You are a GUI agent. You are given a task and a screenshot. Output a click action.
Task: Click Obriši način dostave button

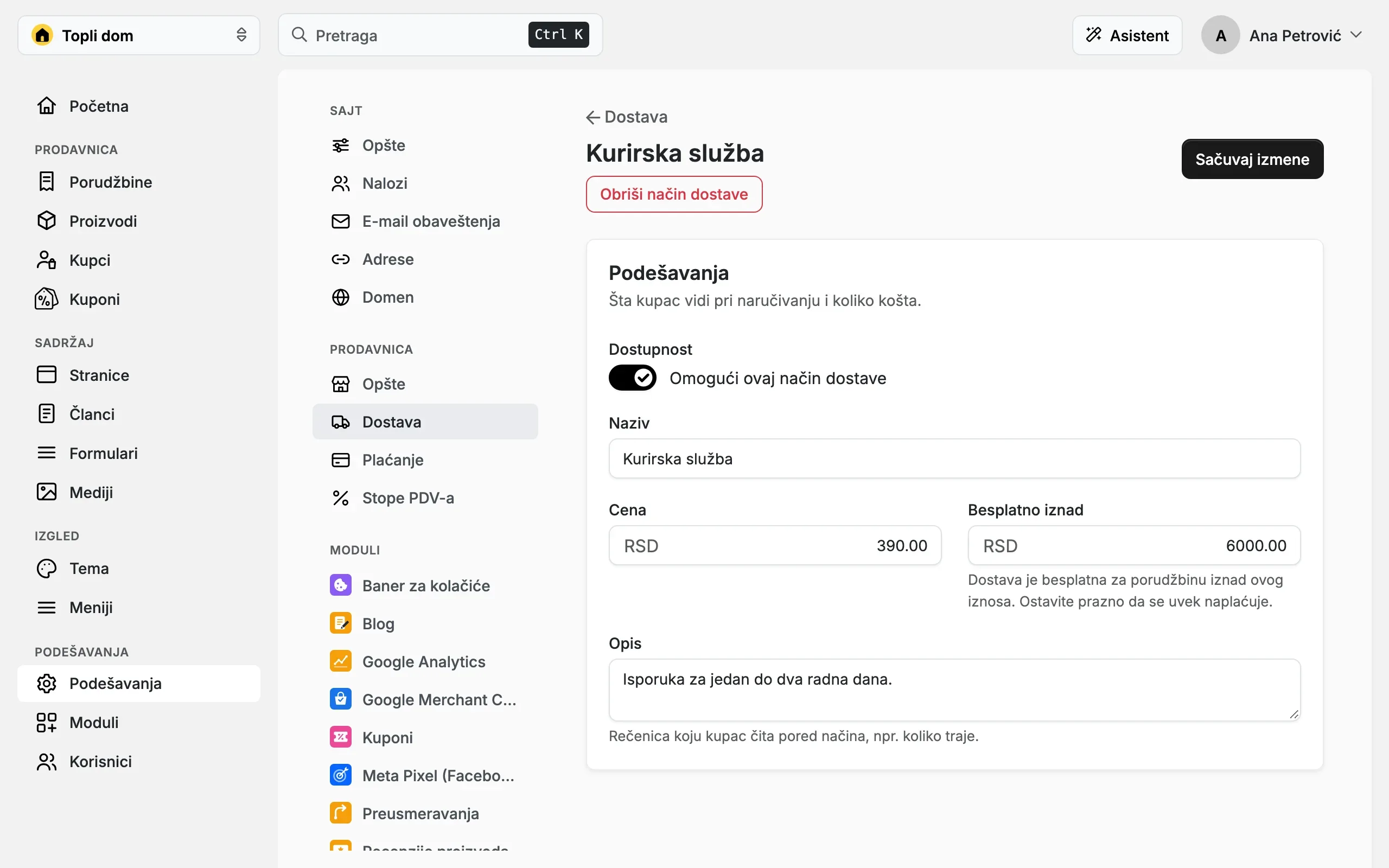click(674, 194)
